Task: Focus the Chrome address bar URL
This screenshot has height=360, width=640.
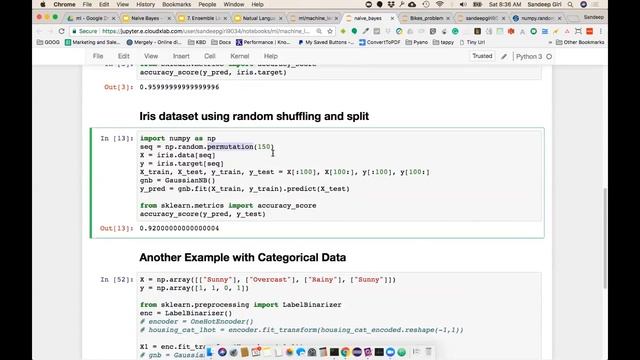Action: click(206, 31)
